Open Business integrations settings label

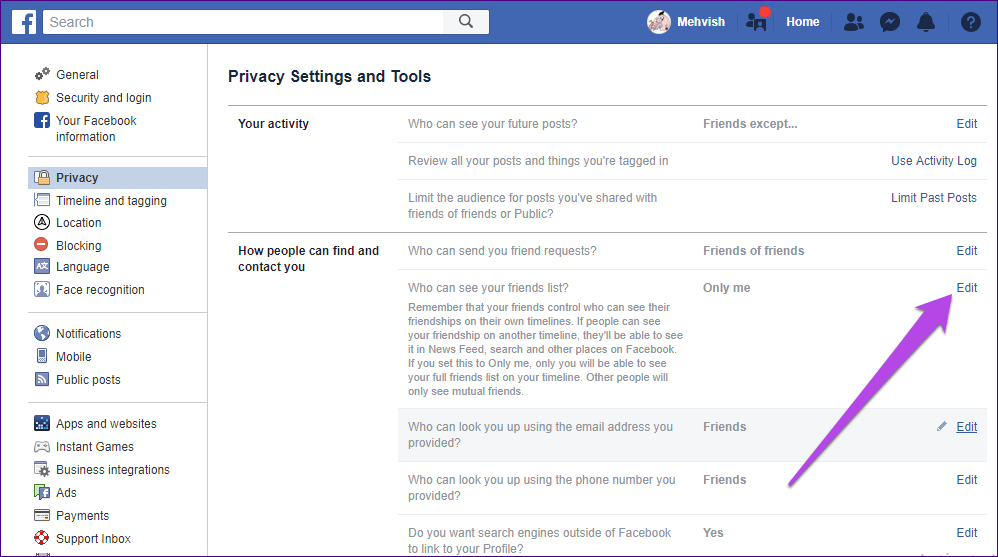pos(113,470)
